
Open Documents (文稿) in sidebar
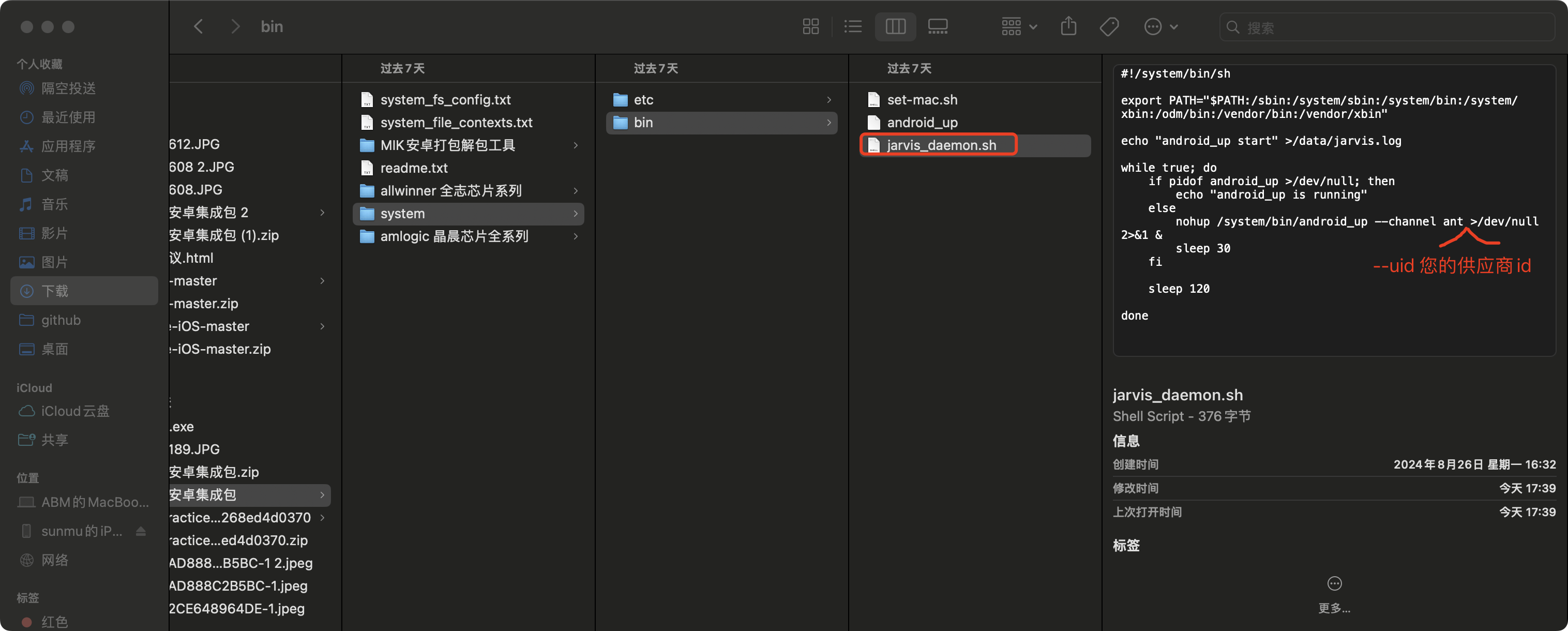pos(84,175)
